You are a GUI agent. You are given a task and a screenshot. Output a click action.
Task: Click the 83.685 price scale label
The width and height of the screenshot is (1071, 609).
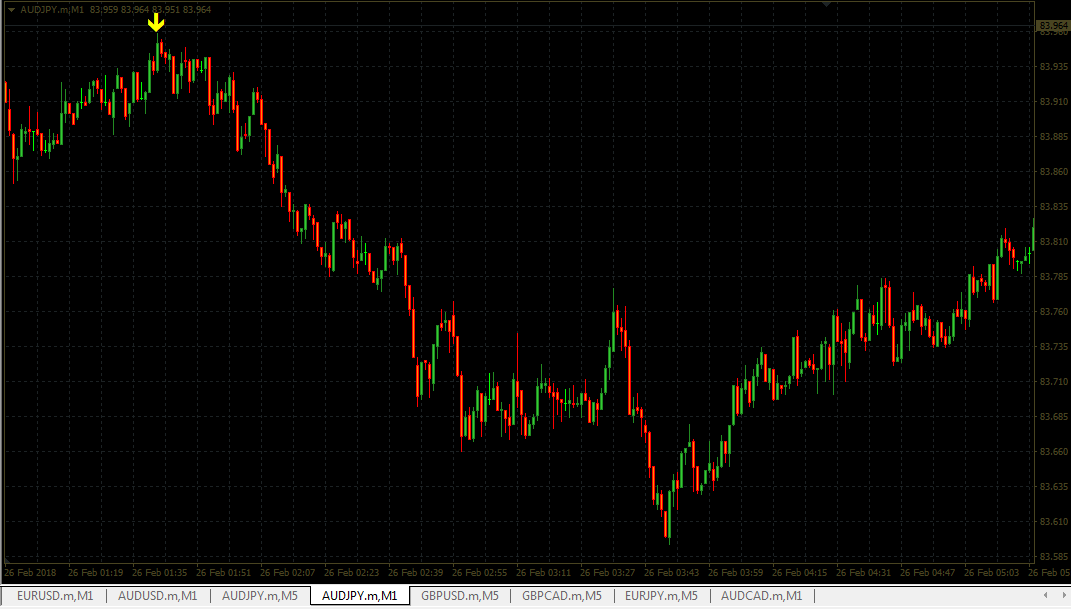tap(1053, 416)
